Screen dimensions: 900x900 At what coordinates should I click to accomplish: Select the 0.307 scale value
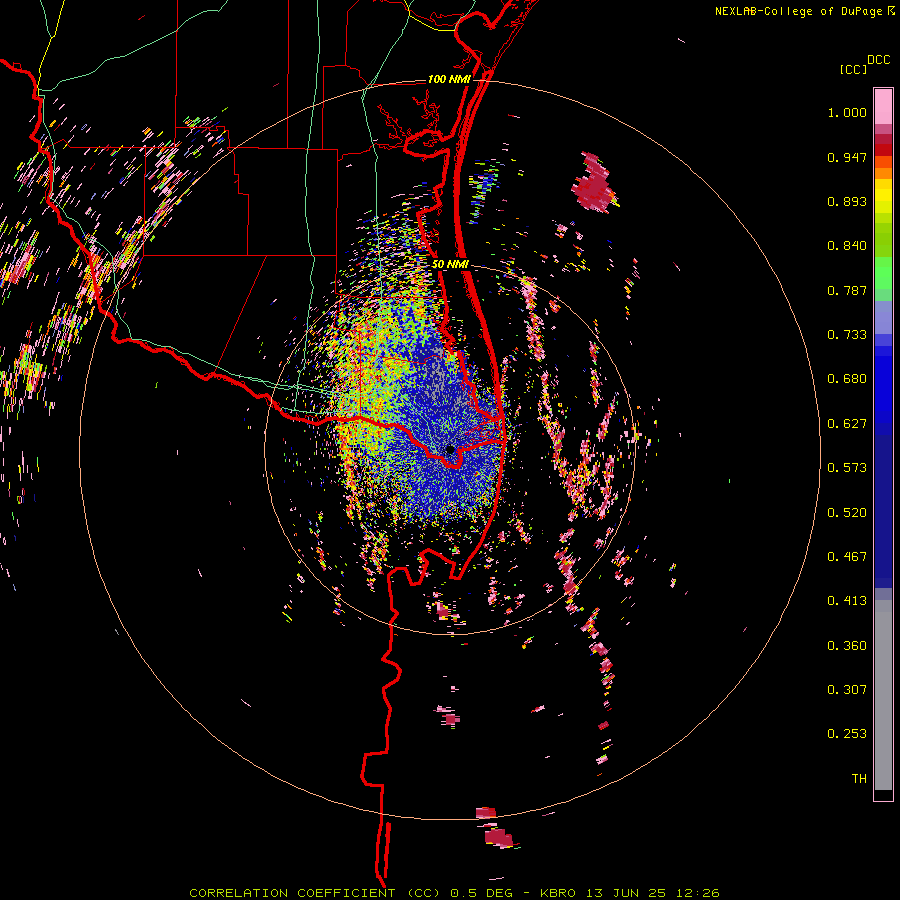point(847,690)
